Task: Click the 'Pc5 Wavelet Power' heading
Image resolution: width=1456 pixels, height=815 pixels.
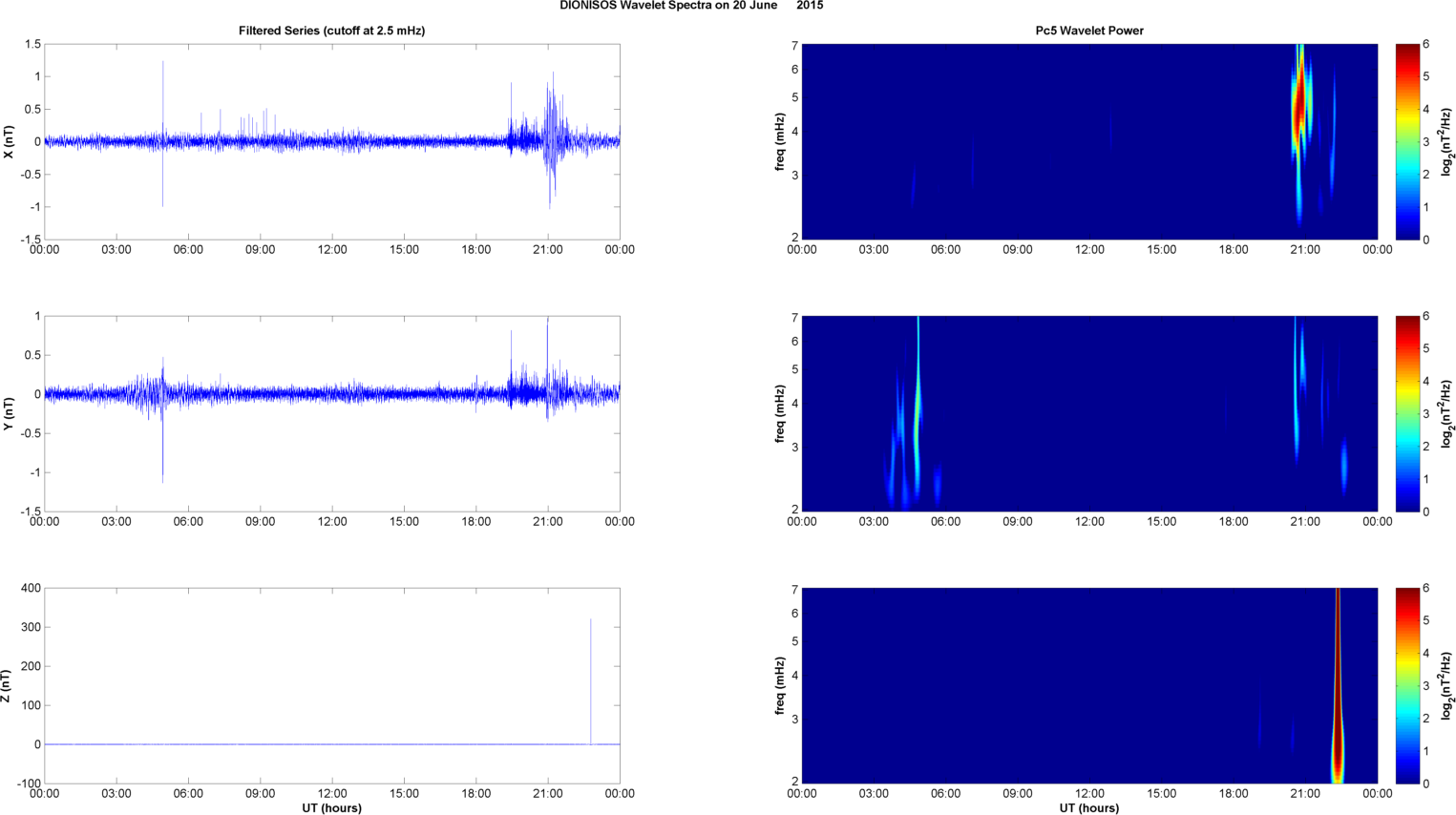Action: 1089,31
